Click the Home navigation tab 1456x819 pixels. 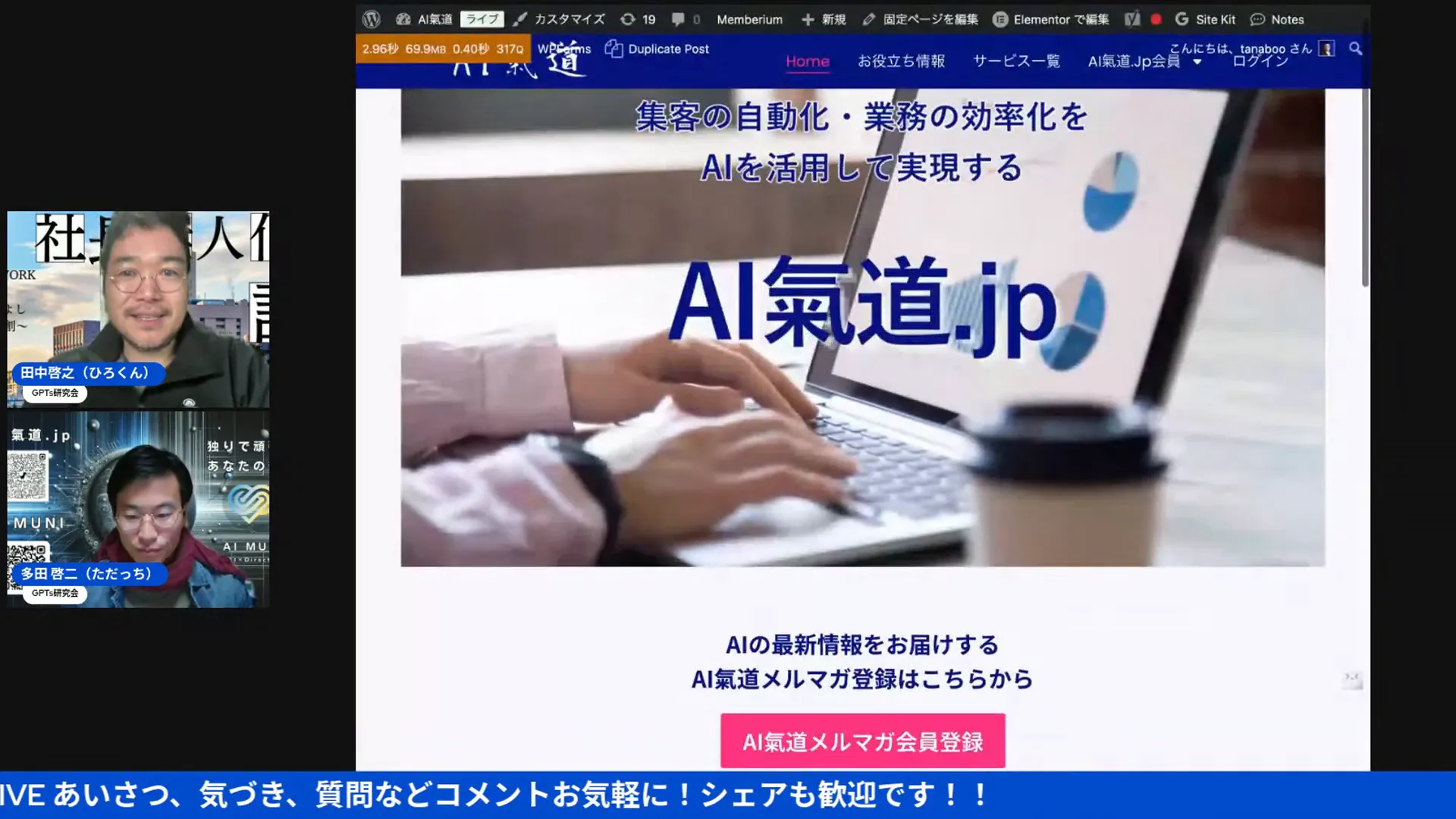click(x=807, y=61)
